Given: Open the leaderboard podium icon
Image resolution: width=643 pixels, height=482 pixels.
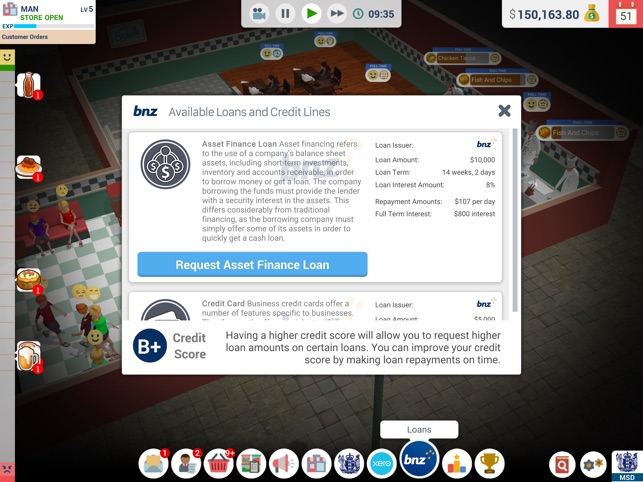Looking at the screenshot, I should click(457, 464).
